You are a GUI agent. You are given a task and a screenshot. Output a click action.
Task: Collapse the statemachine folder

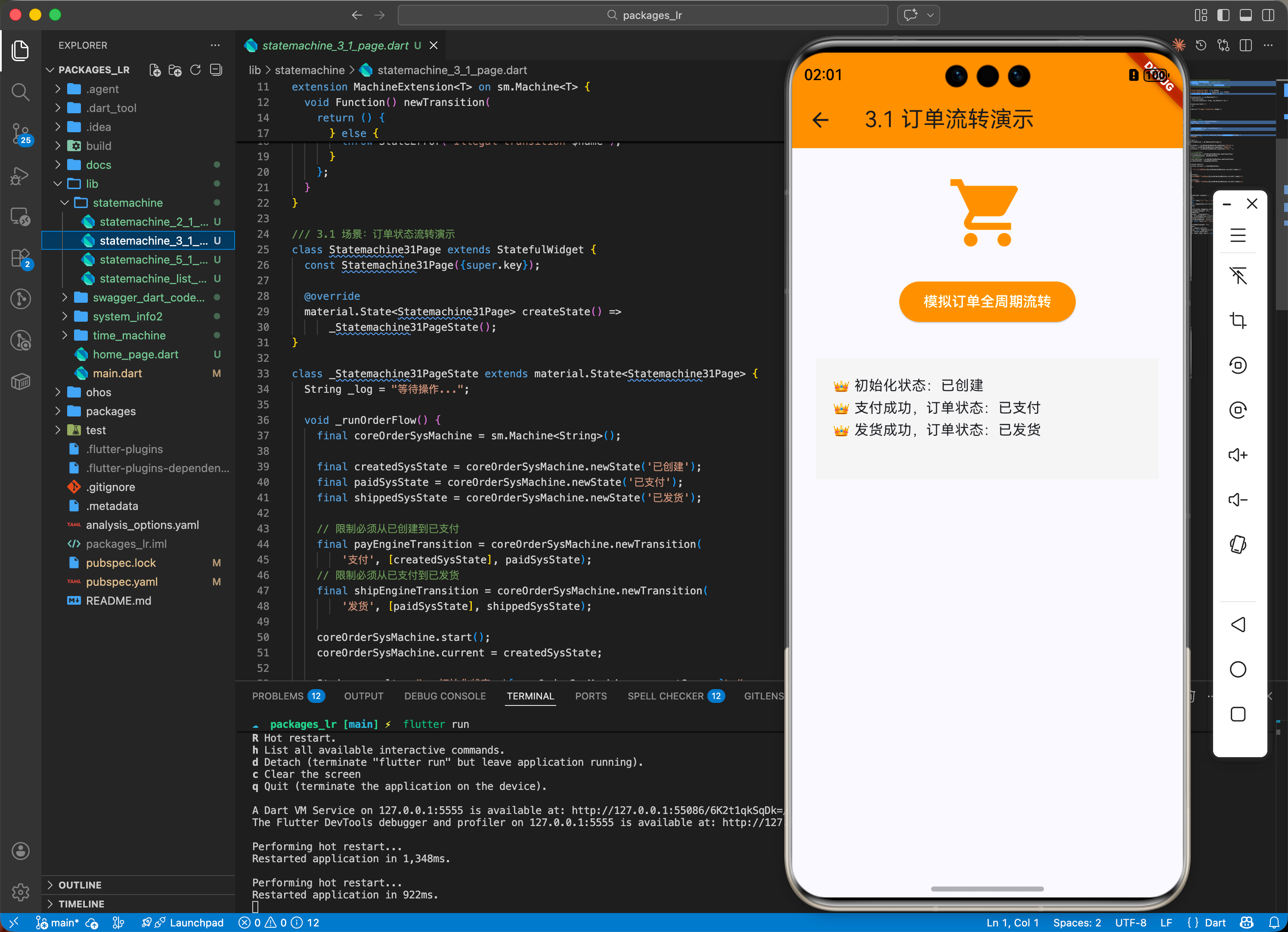point(127,203)
